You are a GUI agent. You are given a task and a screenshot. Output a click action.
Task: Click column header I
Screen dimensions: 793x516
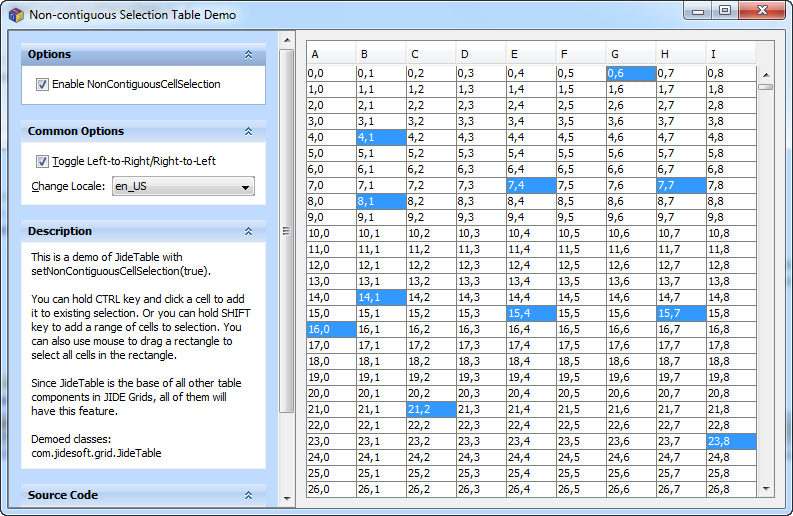coord(731,54)
